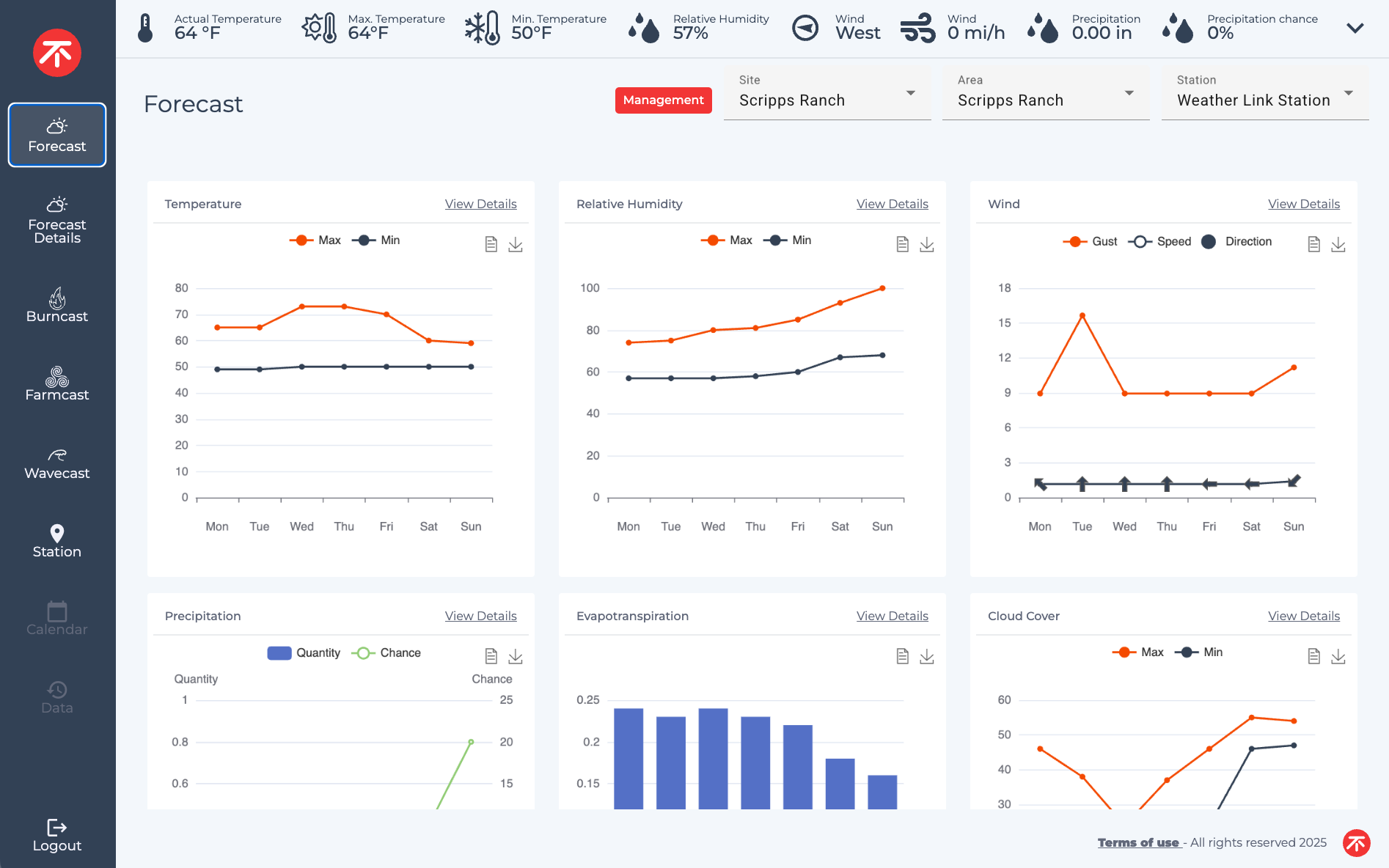Show Wind chart data view icon
This screenshot has width=1389, height=868.
pos(1314,244)
